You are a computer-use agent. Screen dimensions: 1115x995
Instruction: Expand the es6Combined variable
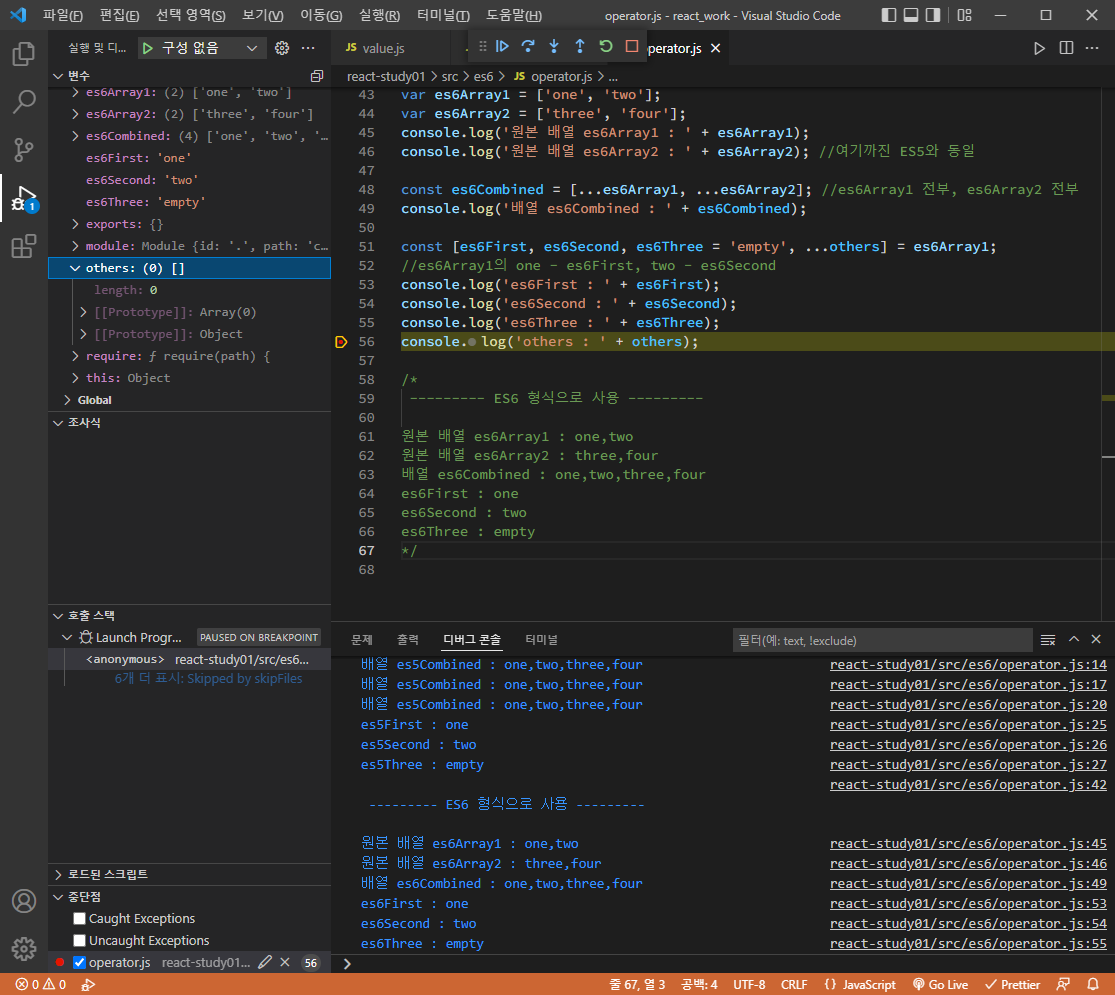pyautogui.click(x=75, y=136)
